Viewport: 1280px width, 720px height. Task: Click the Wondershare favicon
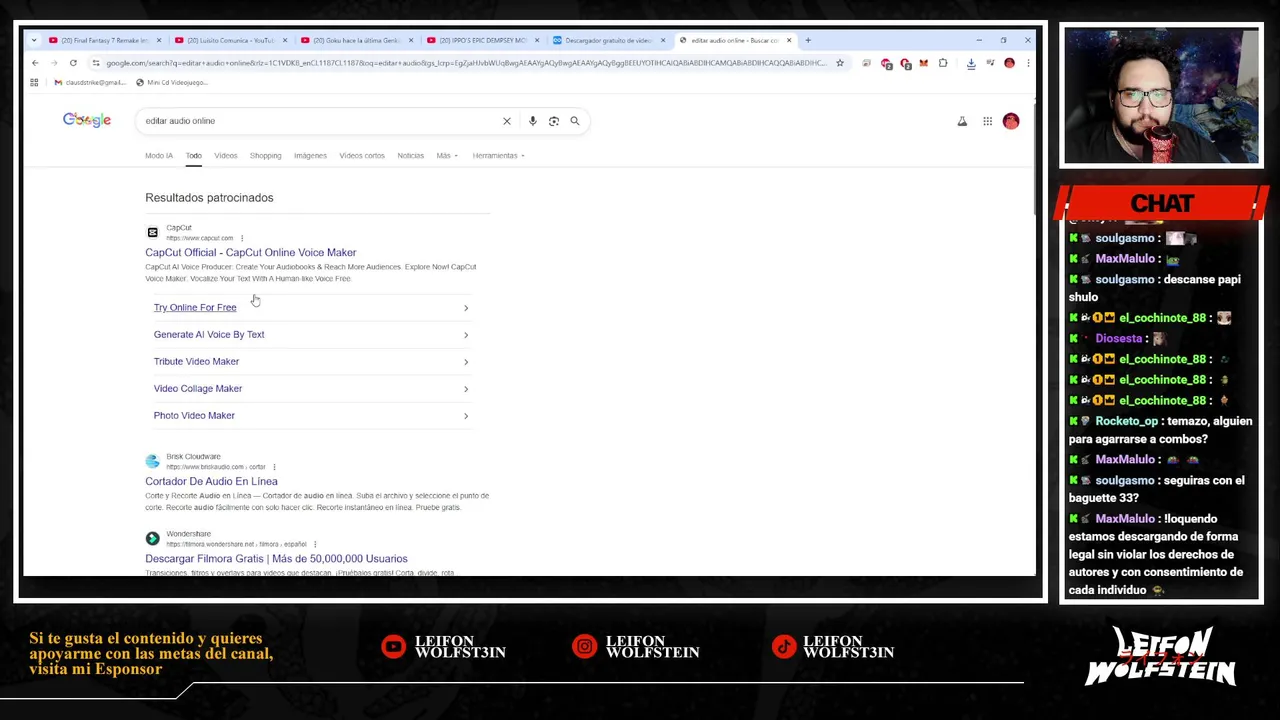(x=152, y=538)
